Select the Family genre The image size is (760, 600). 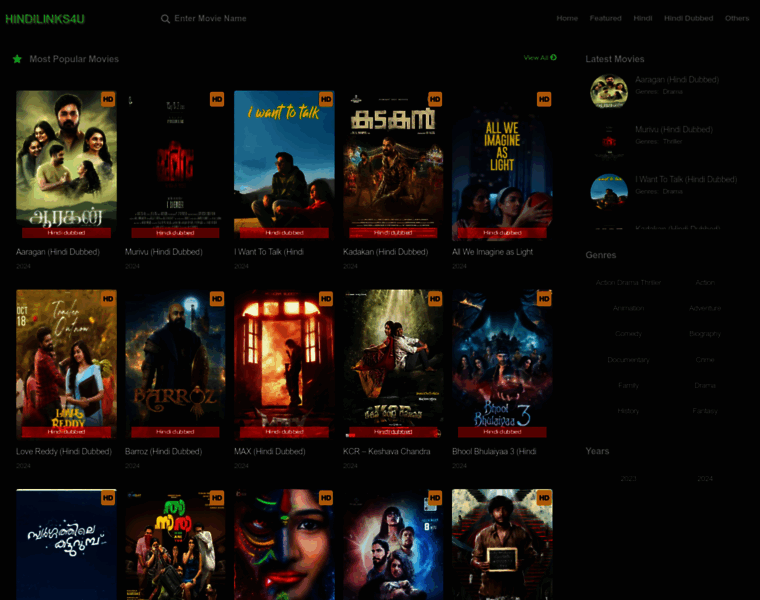(629, 385)
